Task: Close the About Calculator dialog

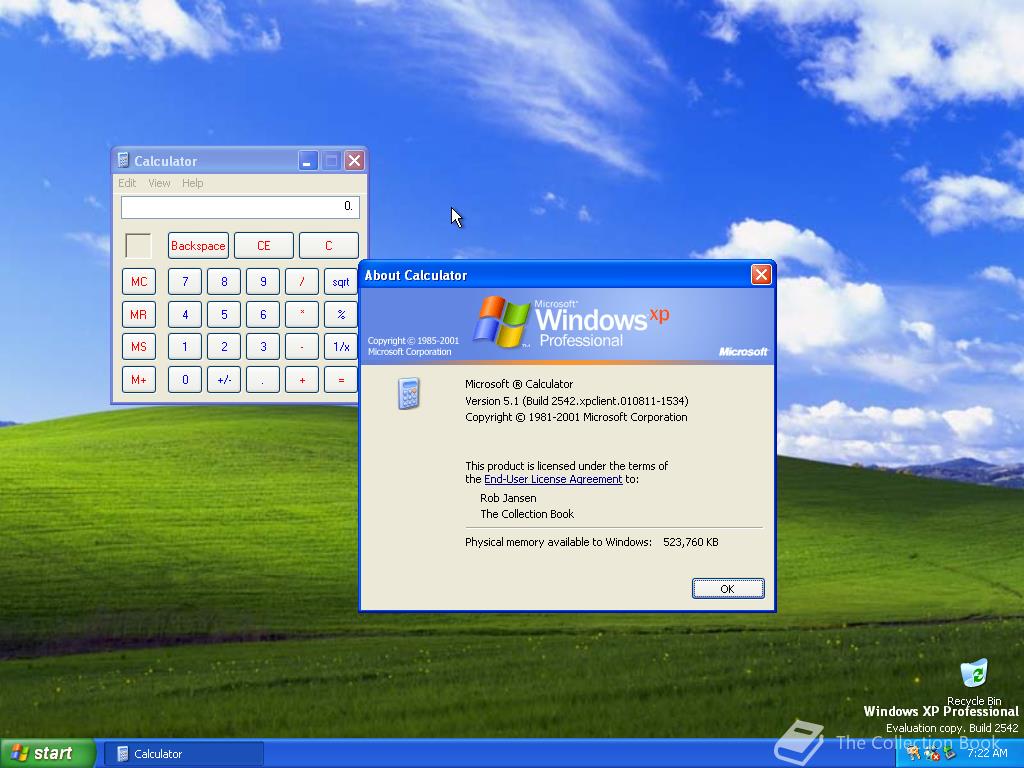Action: point(761,275)
